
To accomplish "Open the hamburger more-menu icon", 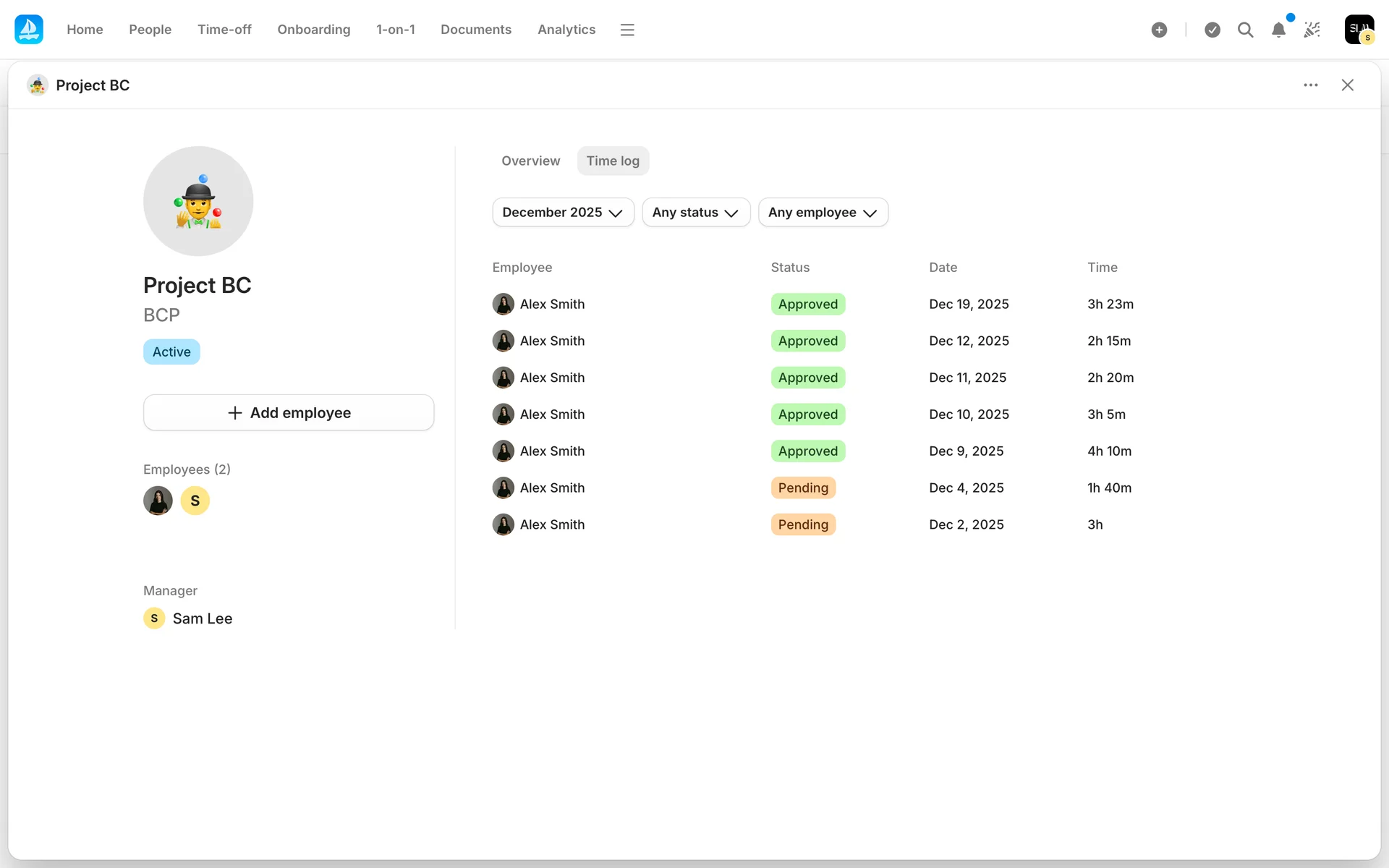I will (x=627, y=30).
